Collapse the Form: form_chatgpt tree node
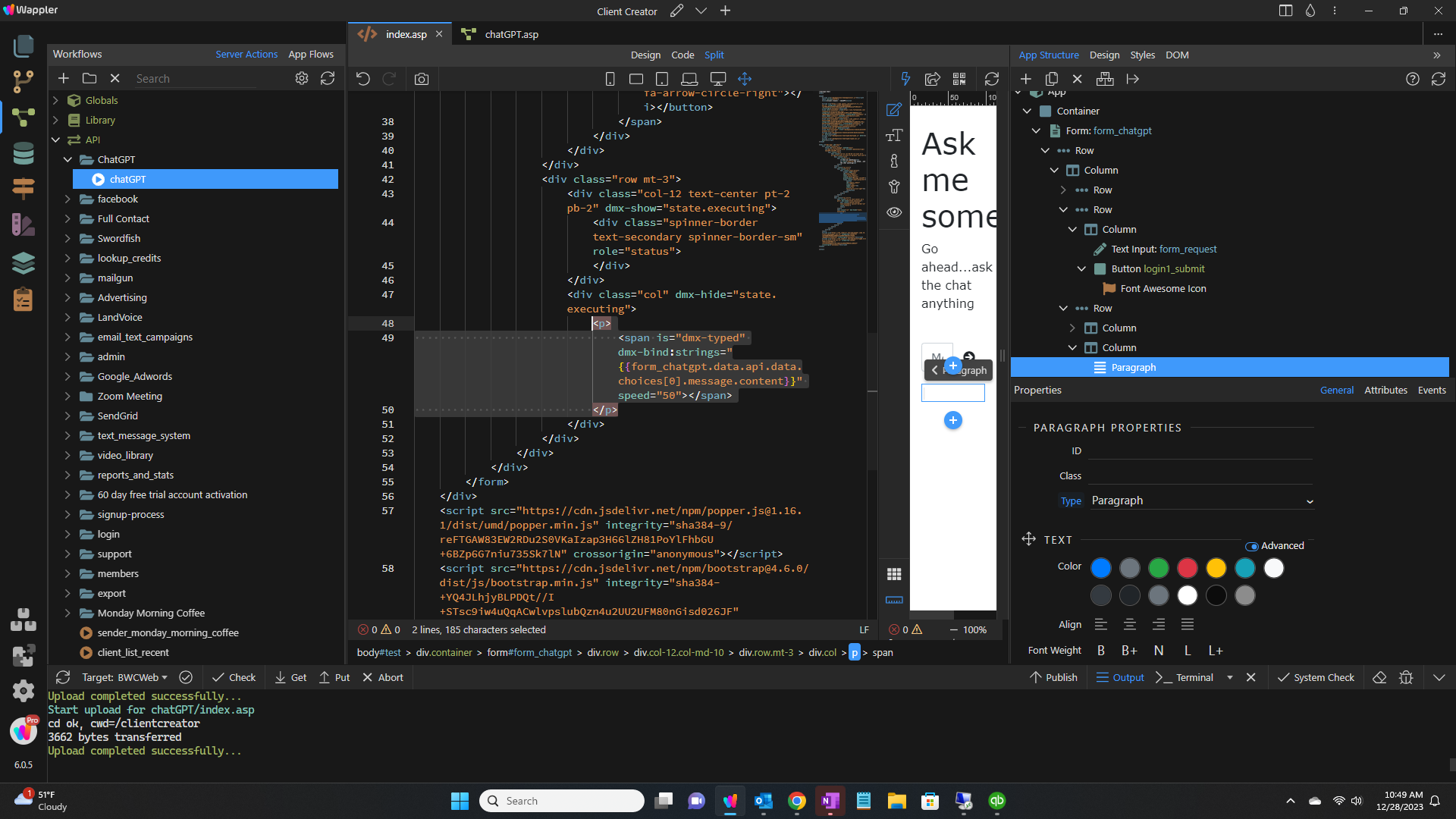Image resolution: width=1456 pixels, height=819 pixels. [1037, 130]
